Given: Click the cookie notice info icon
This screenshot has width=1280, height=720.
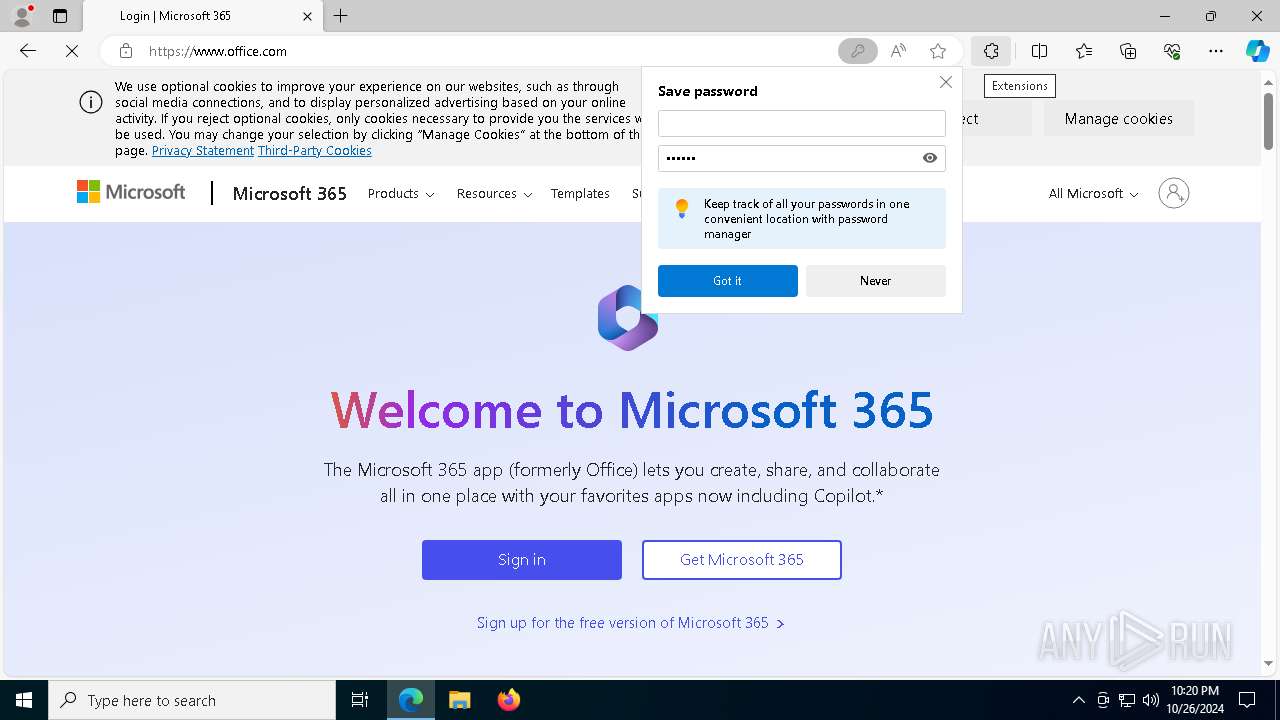Looking at the screenshot, I should click(90, 102).
